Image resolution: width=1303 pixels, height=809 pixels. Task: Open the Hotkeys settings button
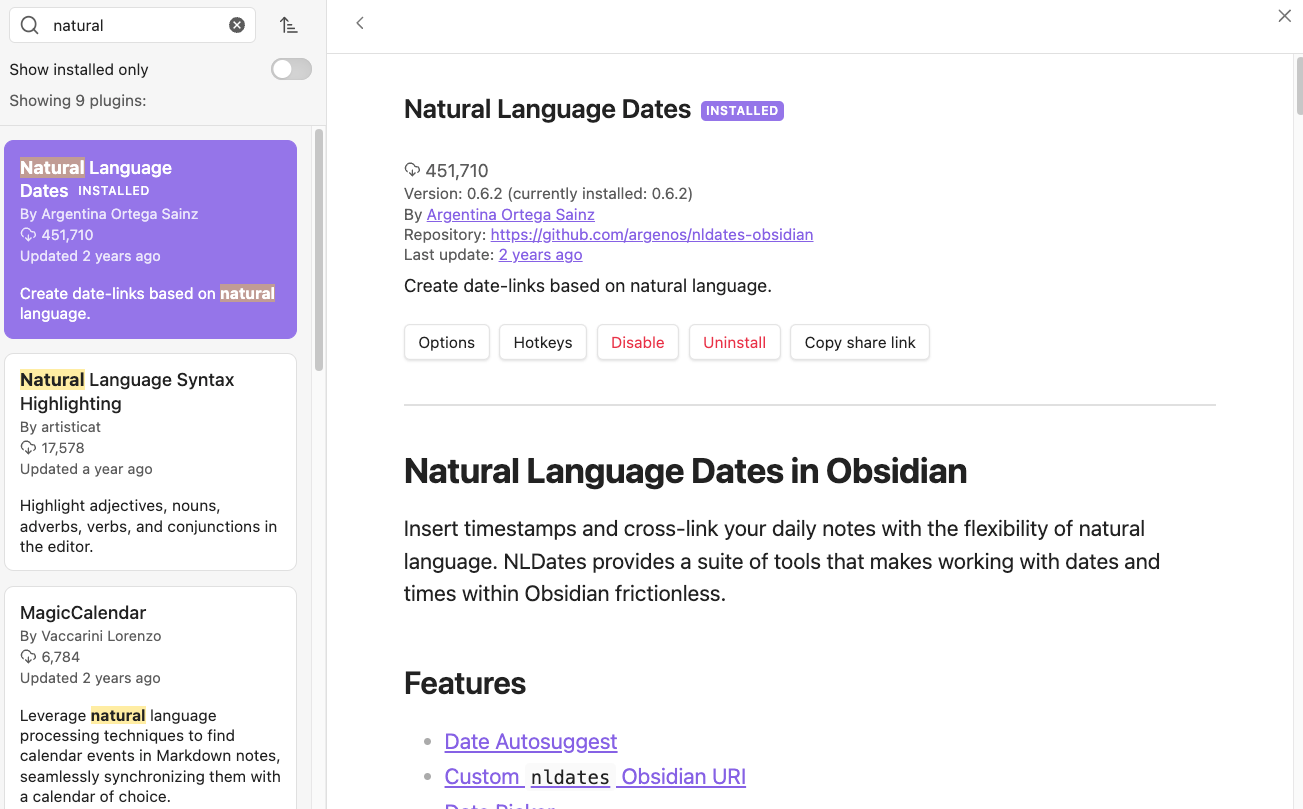coord(542,342)
